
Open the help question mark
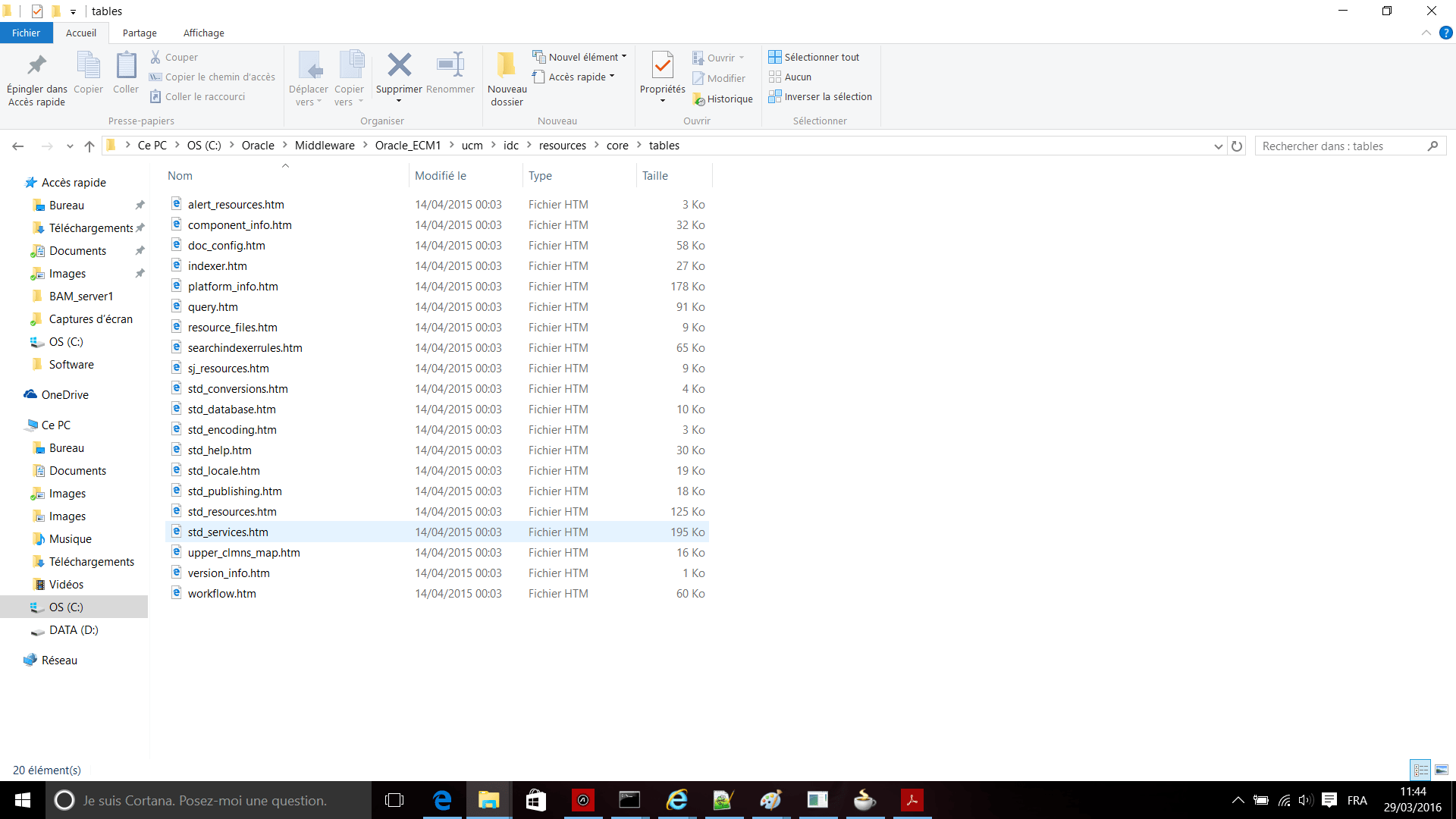point(1446,33)
